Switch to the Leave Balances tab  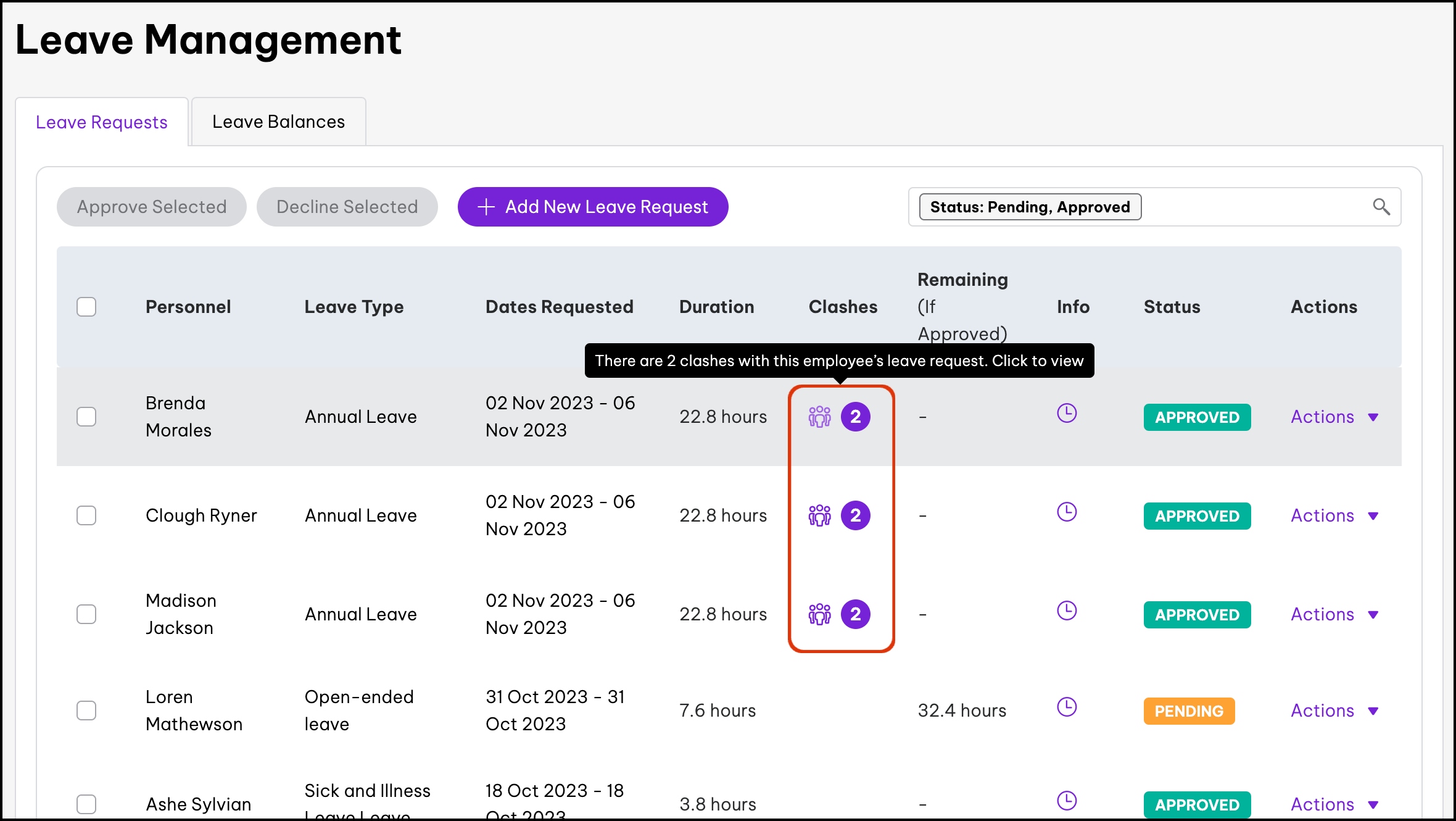(278, 122)
